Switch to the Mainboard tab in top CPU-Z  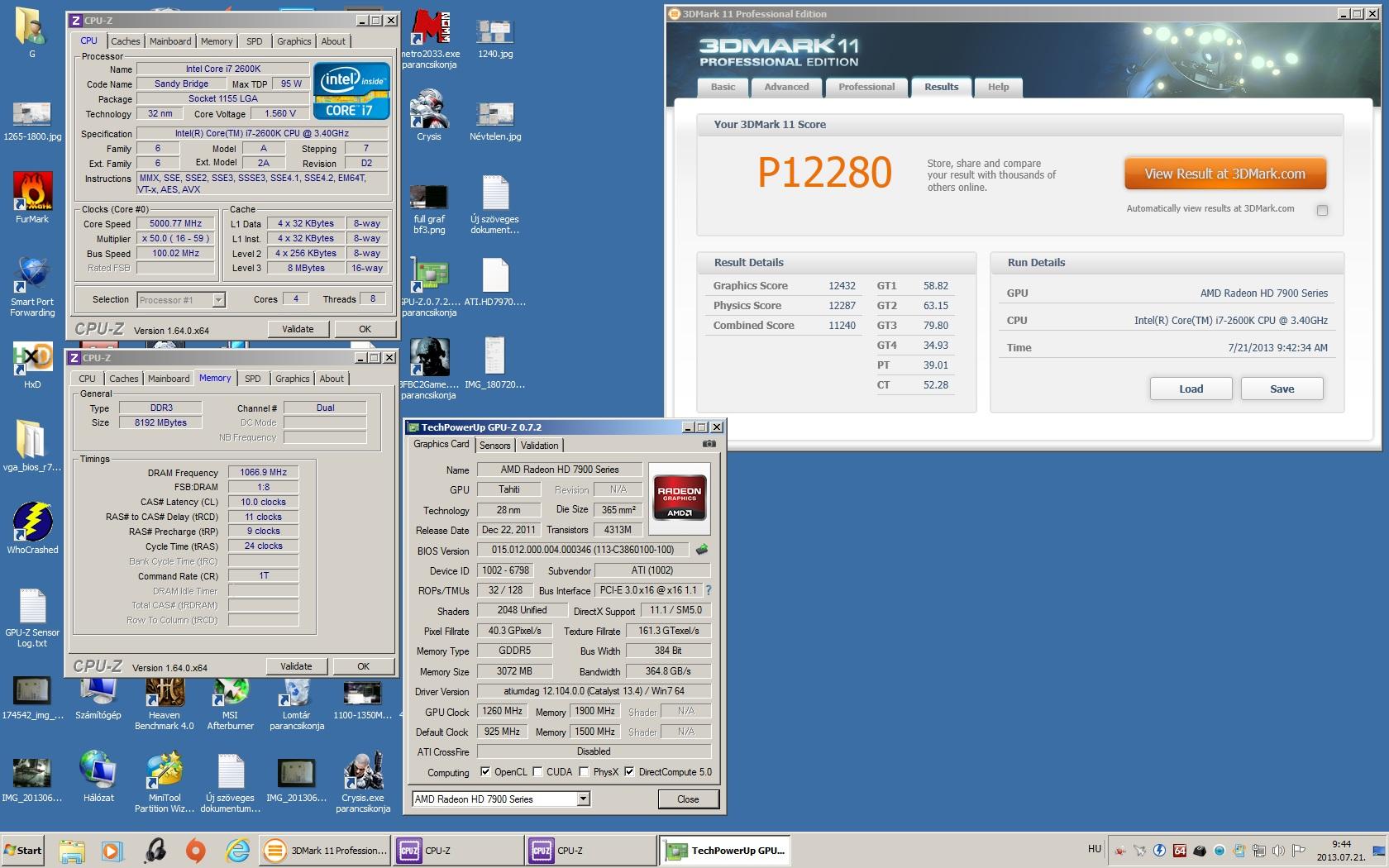[170, 41]
